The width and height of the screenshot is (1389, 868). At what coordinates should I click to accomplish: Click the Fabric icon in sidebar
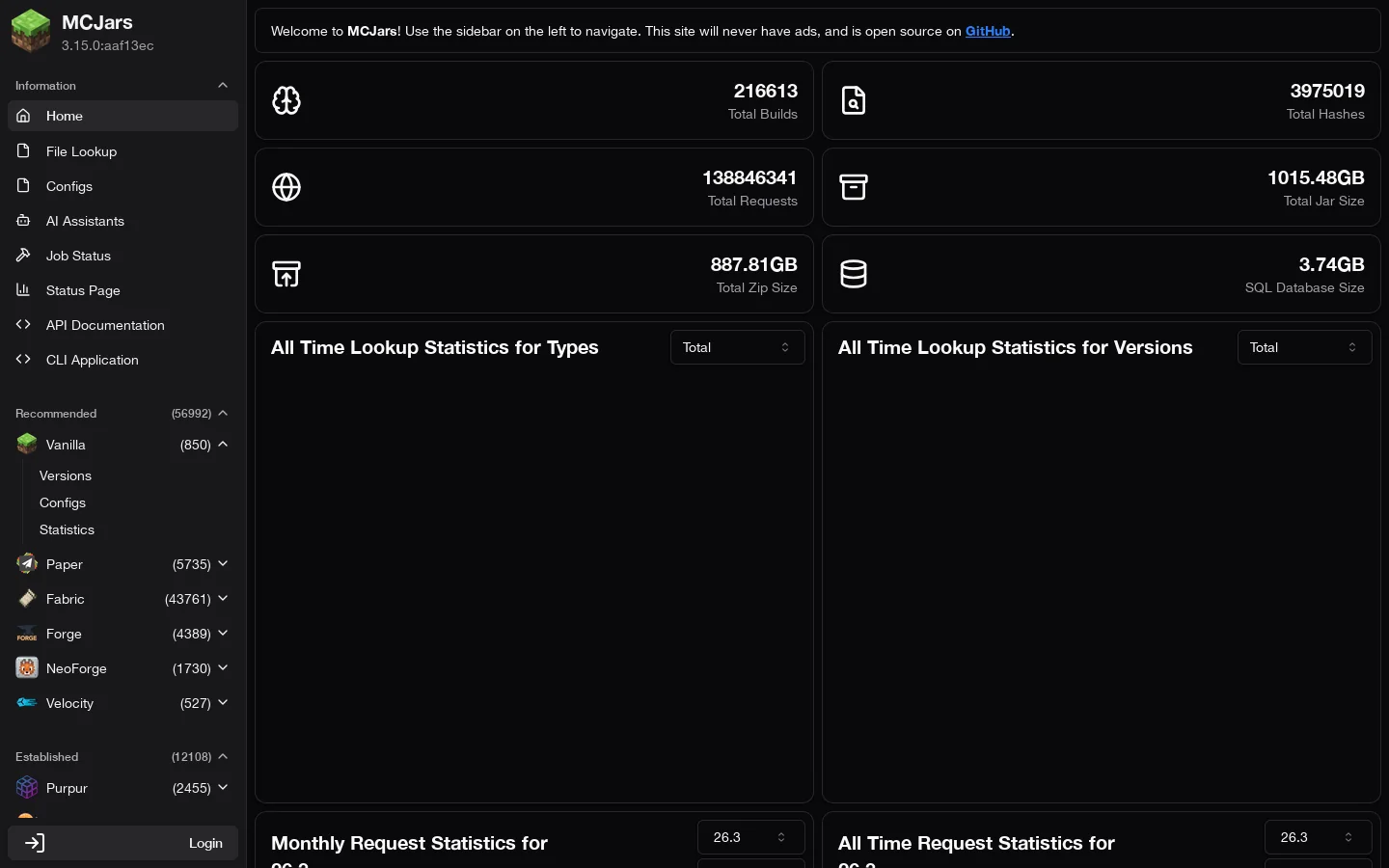point(27,599)
